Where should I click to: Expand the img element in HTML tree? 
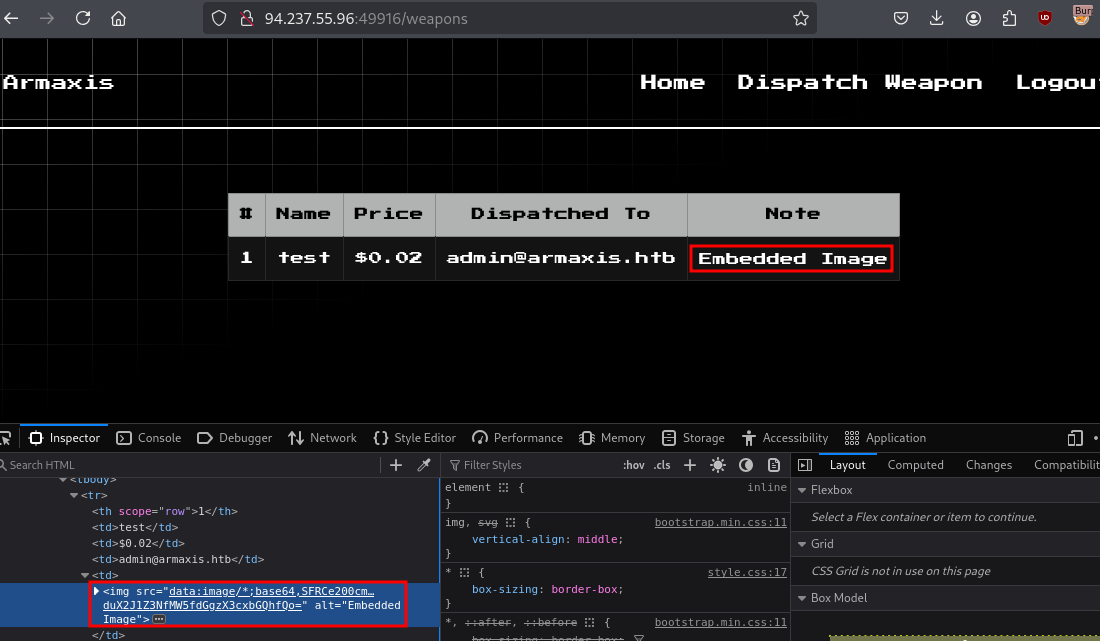coord(96,591)
